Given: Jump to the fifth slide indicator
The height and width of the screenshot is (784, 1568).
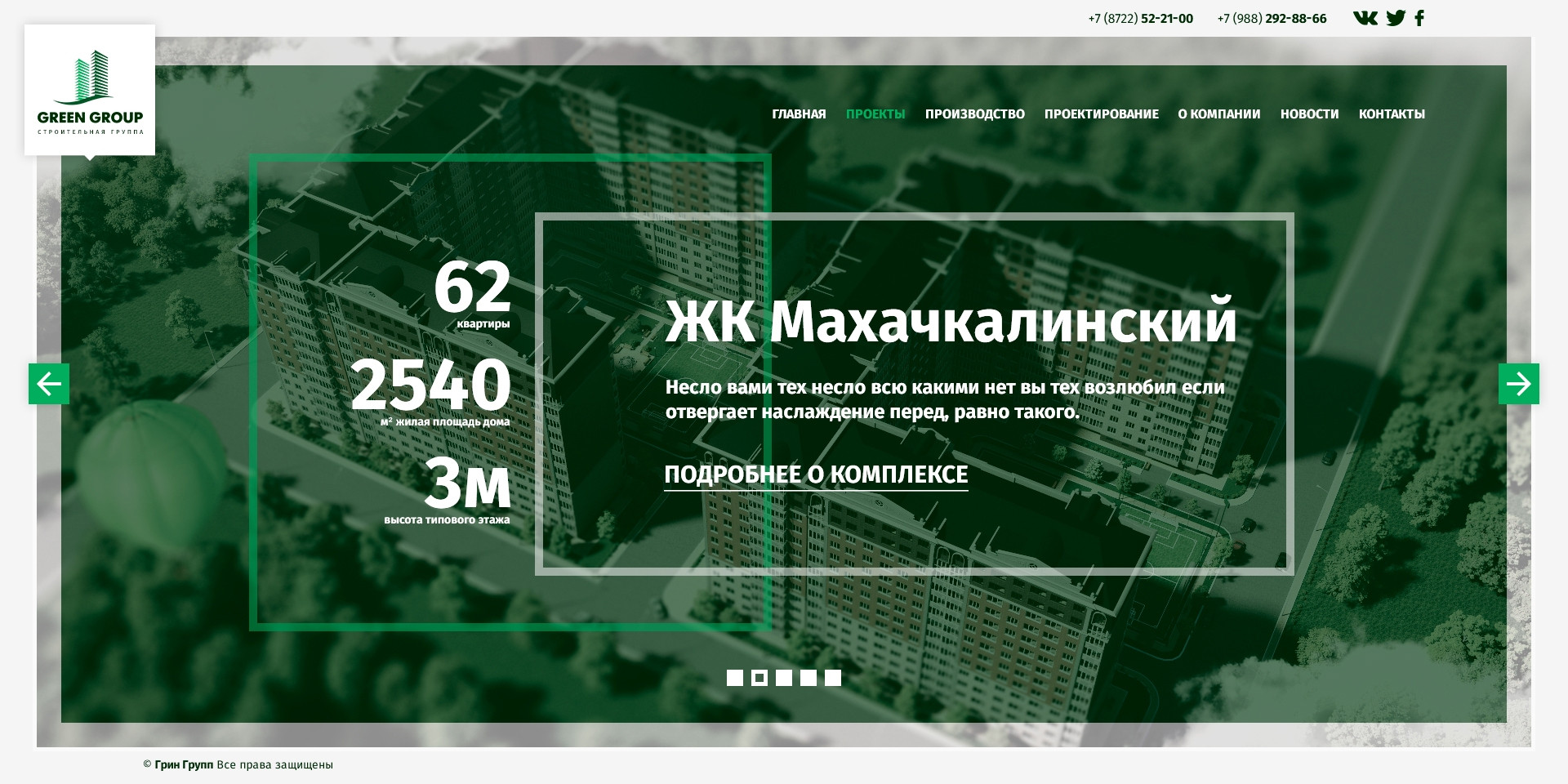Looking at the screenshot, I should click(x=833, y=678).
